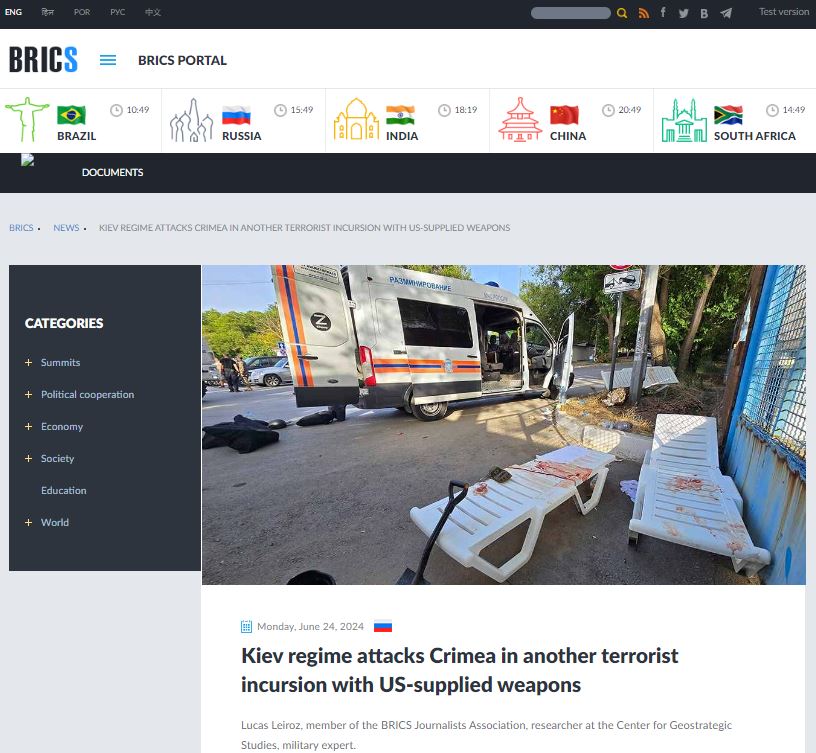Open the Education category link
Screen dimensions: 816x753
pyautogui.click(x=63, y=491)
